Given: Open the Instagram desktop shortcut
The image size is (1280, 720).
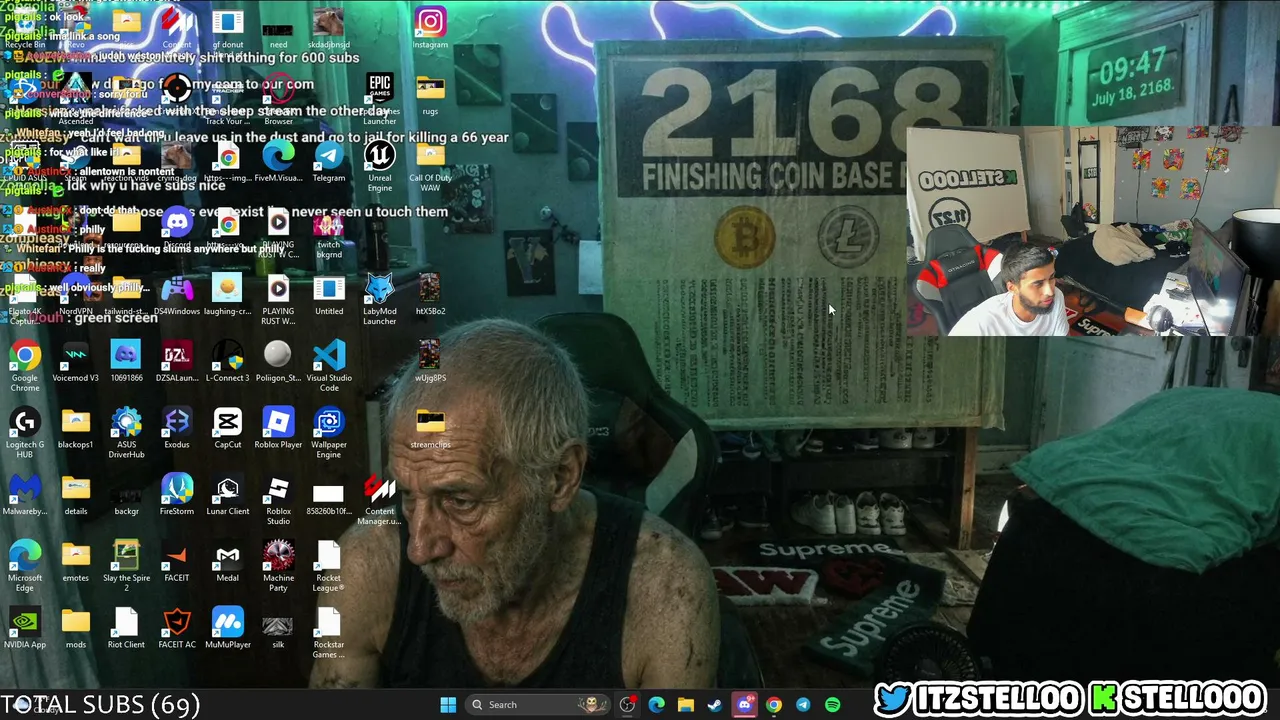Looking at the screenshot, I should (x=430, y=28).
